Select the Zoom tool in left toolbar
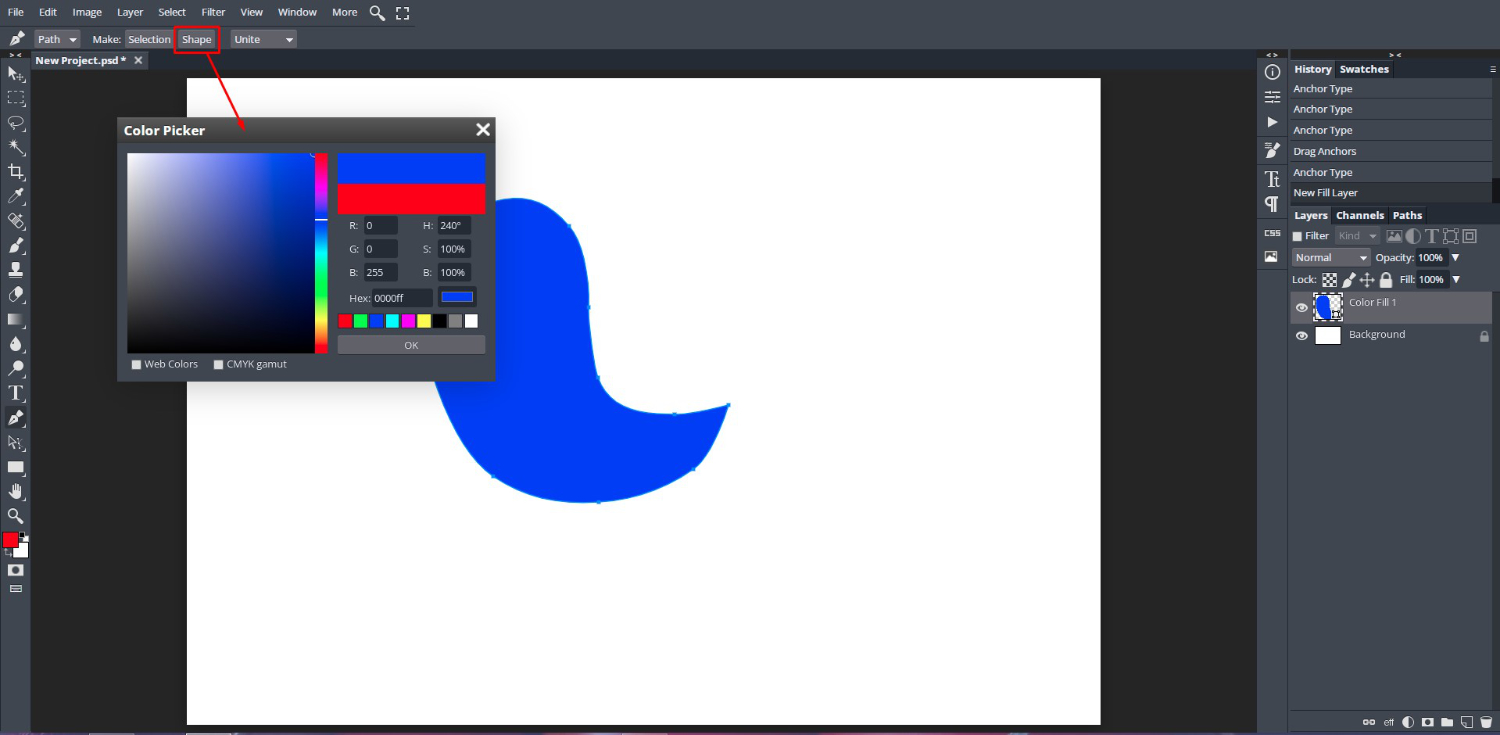The height and width of the screenshot is (735, 1500). 16,516
